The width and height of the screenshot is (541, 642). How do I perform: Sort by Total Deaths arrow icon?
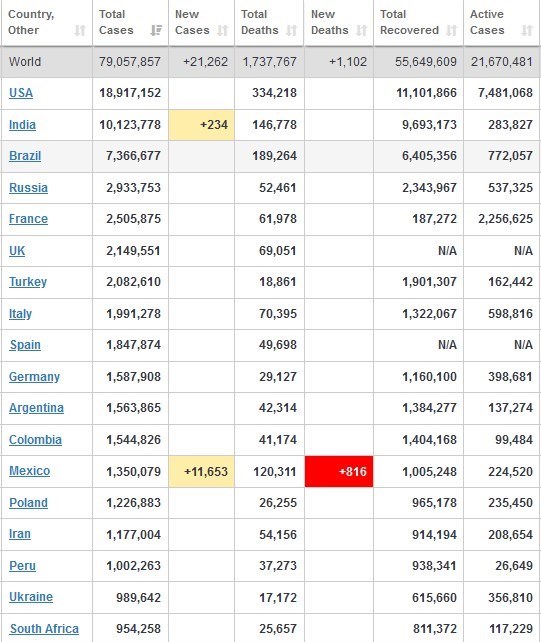tap(292, 30)
